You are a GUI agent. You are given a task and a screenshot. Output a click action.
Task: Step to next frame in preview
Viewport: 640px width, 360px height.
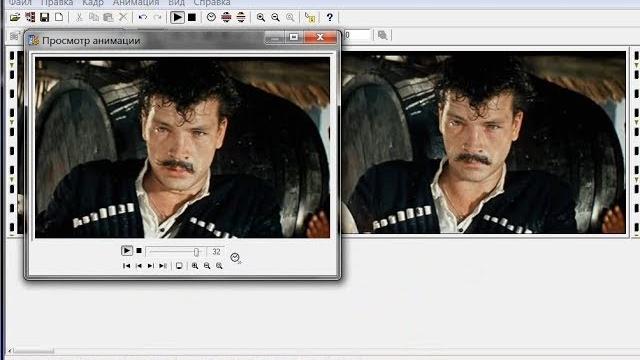tap(151, 266)
